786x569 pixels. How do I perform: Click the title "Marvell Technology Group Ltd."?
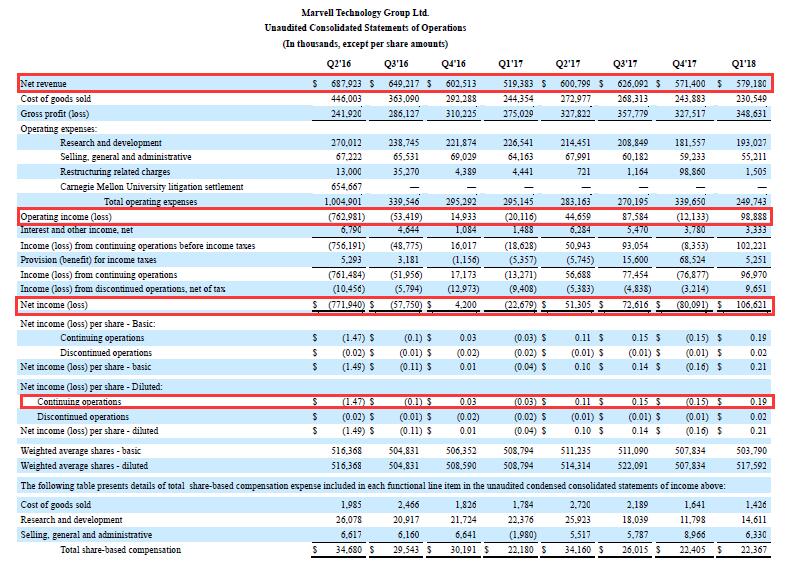[x=365, y=13]
